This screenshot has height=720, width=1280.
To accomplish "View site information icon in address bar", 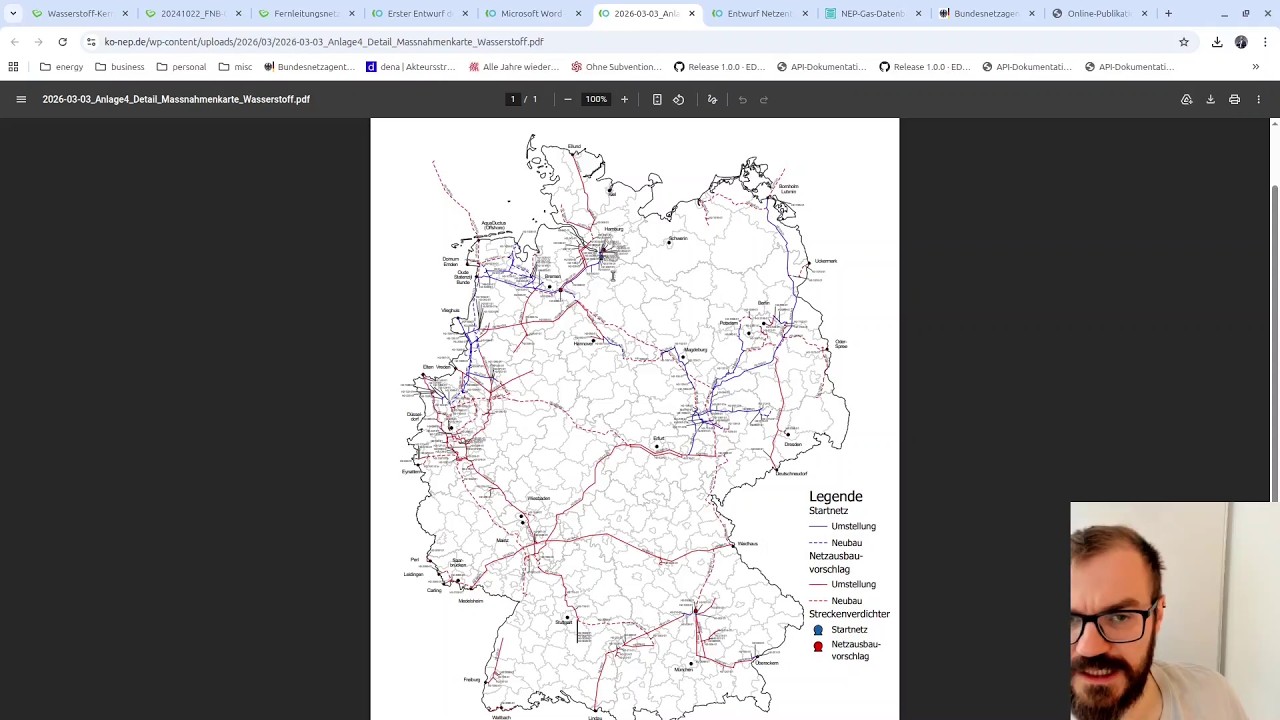I will (91, 42).
